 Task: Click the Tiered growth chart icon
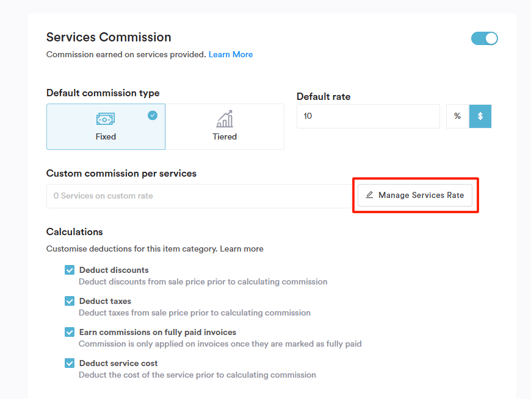pos(225,119)
